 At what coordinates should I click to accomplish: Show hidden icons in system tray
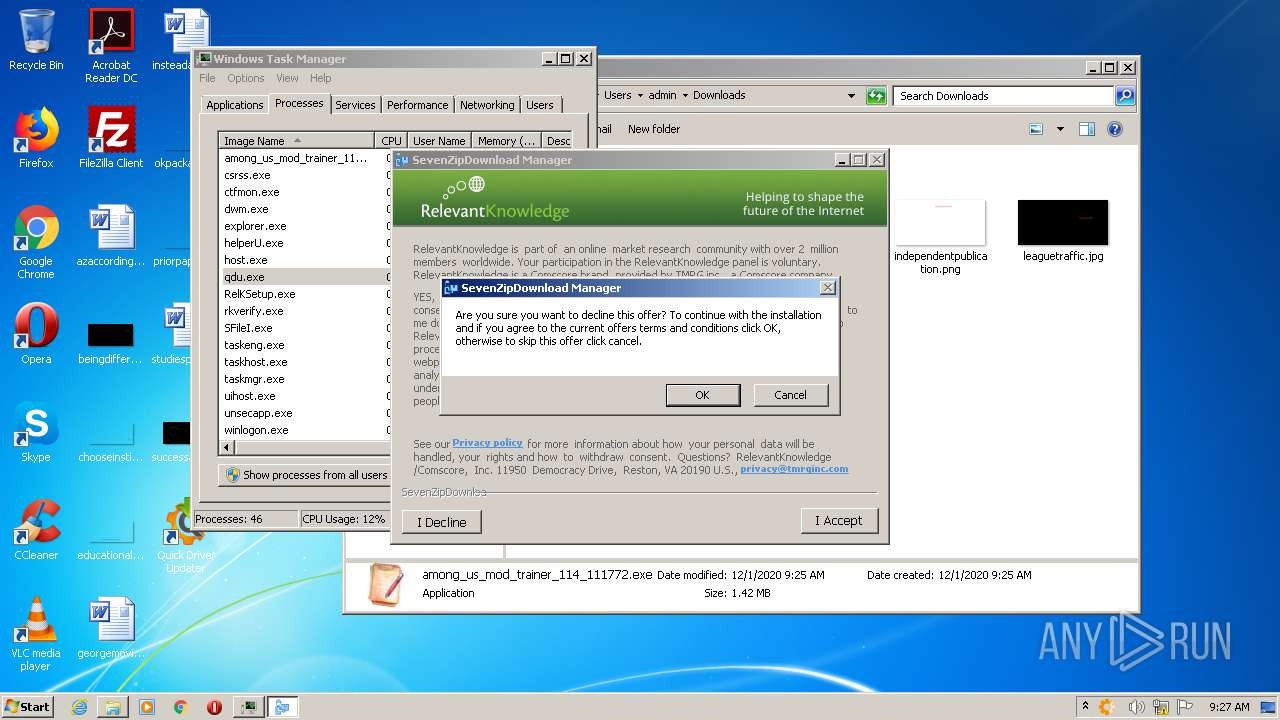pos(1086,707)
